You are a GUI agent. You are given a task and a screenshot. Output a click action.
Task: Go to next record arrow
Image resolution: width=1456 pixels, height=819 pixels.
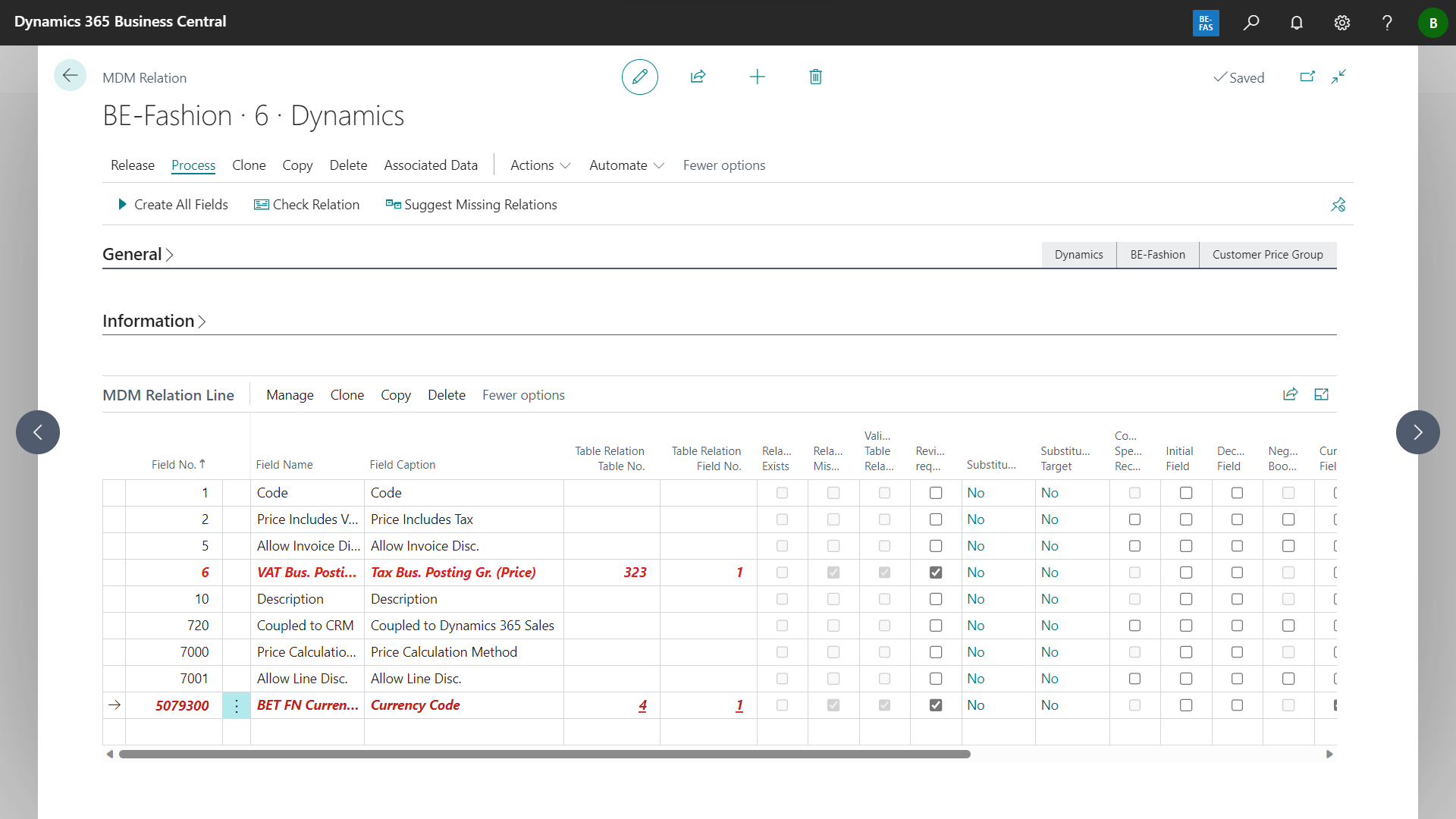[x=1418, y=432]
